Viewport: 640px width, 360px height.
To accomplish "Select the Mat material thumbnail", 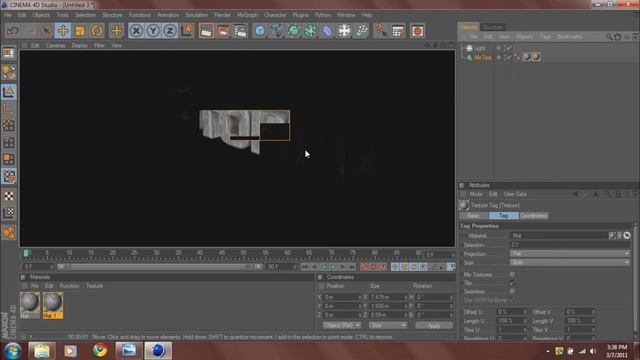I will (x=30, y=304).
